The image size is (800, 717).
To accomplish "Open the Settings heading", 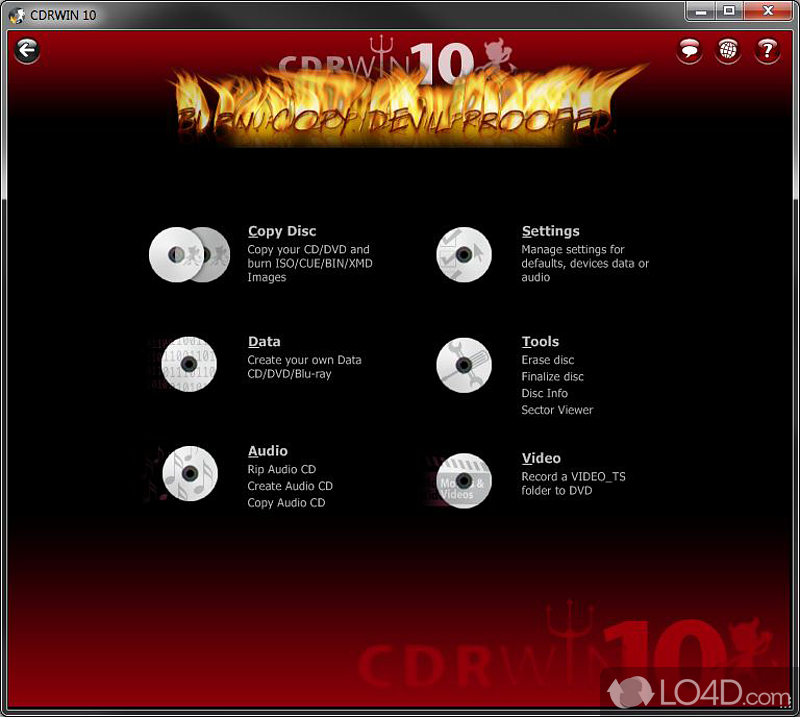I will (x=551, y=231).
